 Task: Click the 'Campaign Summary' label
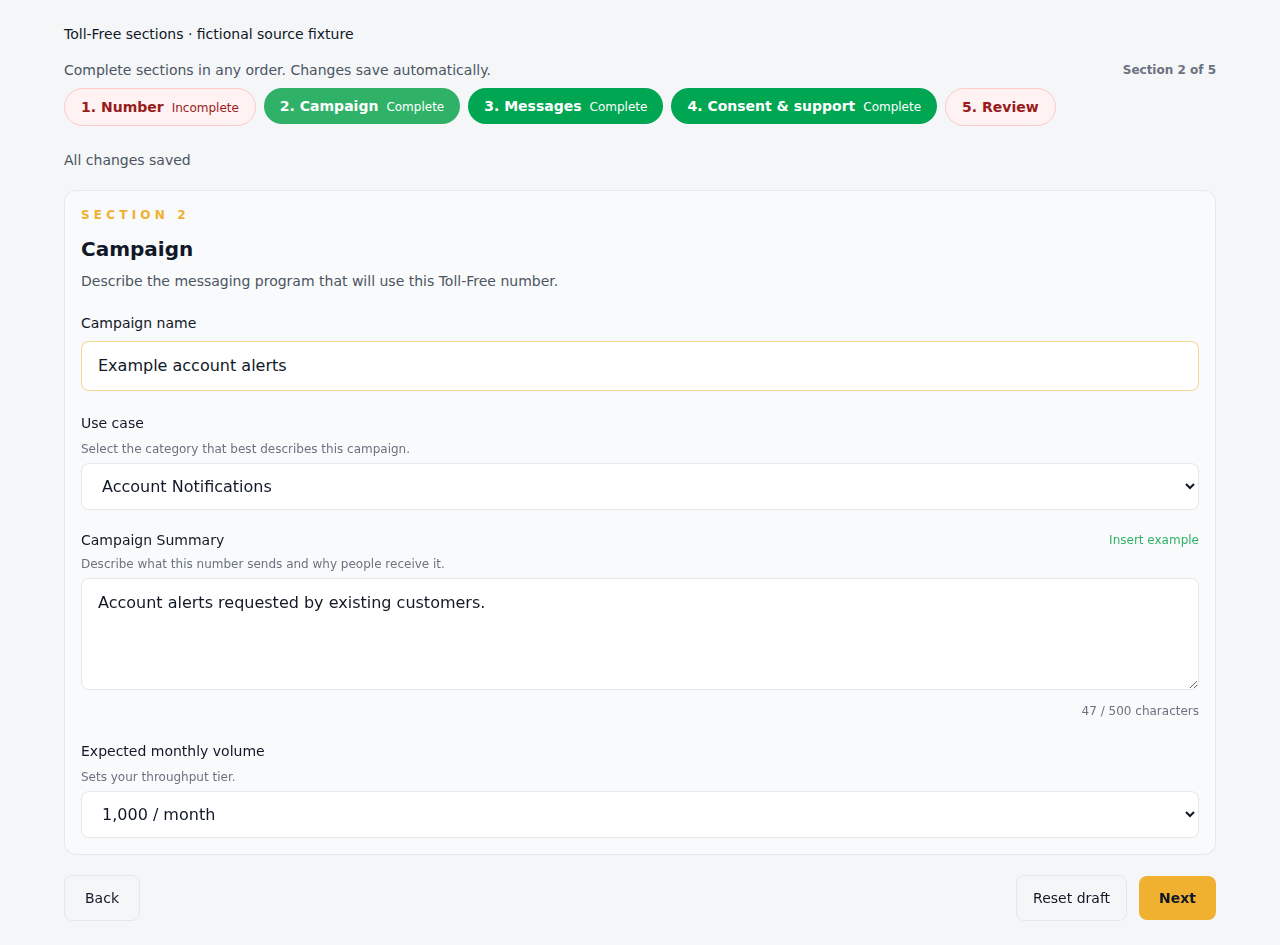click(x=152, y=540)
